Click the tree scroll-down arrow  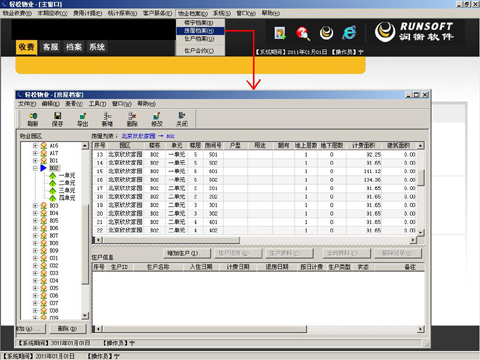[85, 315]
